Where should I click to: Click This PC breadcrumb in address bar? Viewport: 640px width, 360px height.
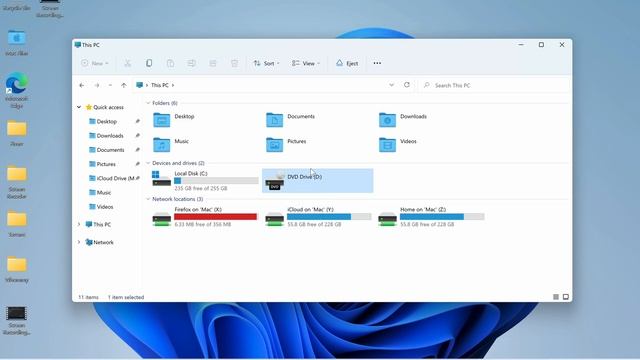pyautogui.click(x=160, y=85)
